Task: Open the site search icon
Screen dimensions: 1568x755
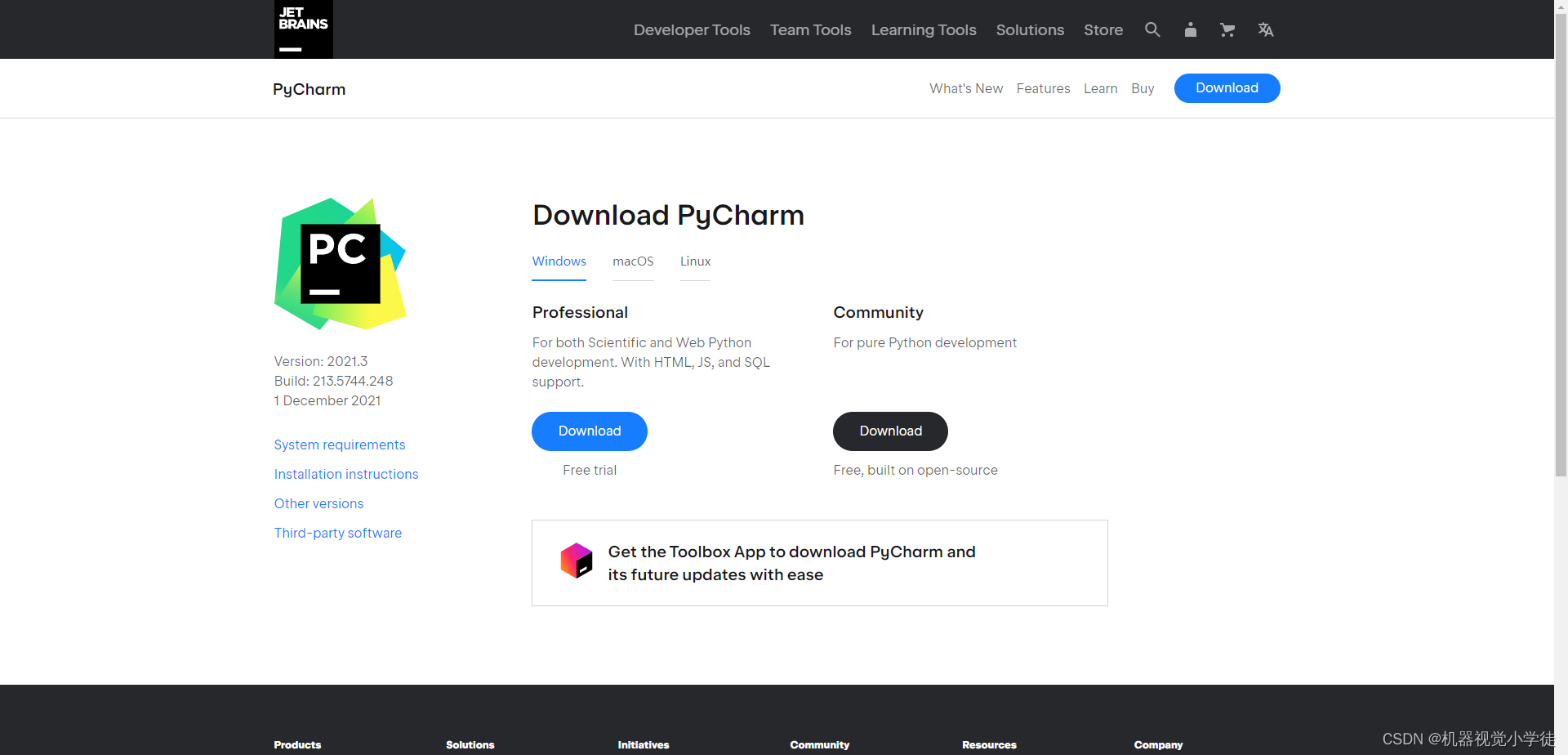Action: (x=1152, y=29)
